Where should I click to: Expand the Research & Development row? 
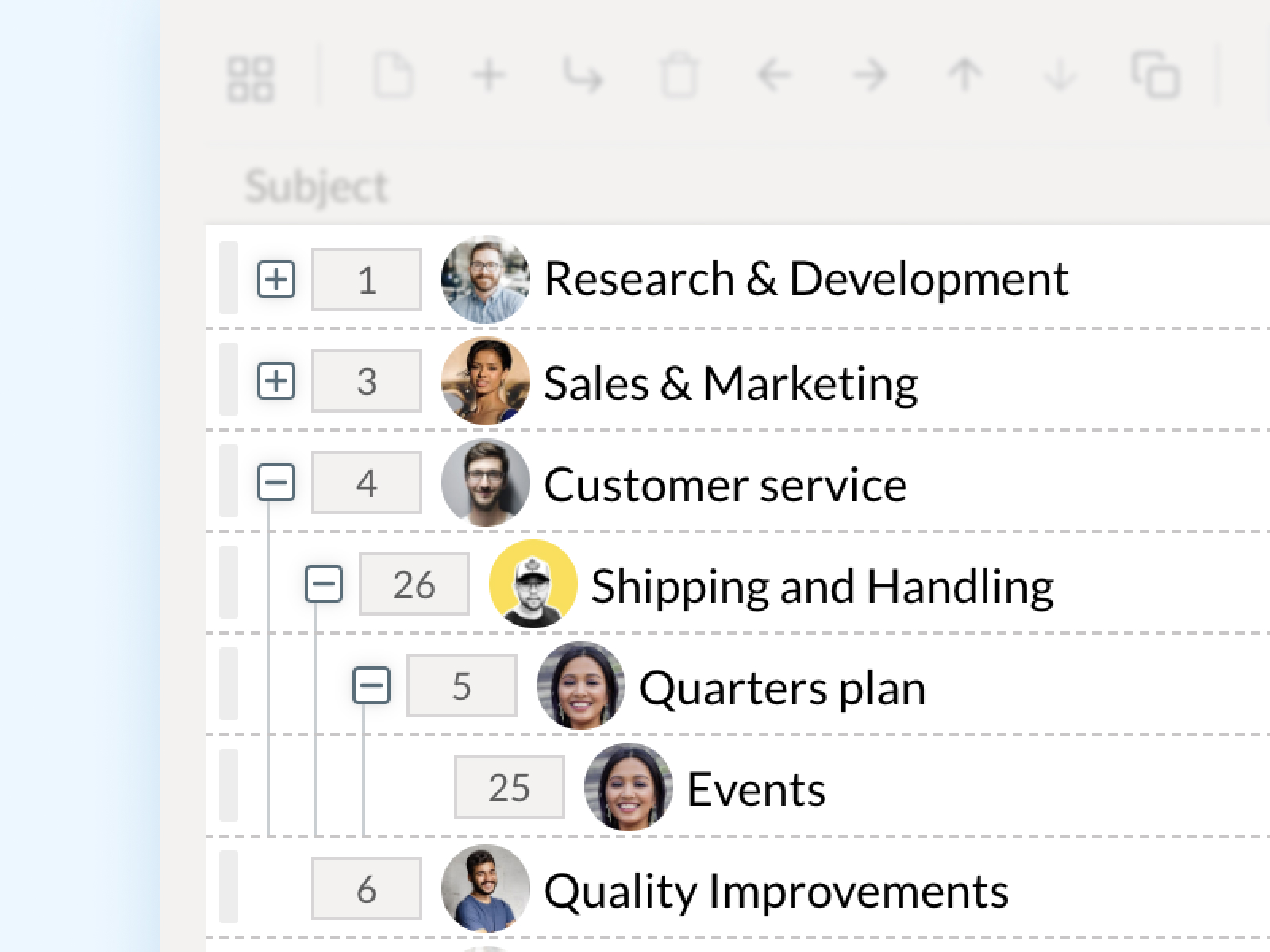pyautogui.click(x=276, y=279)
